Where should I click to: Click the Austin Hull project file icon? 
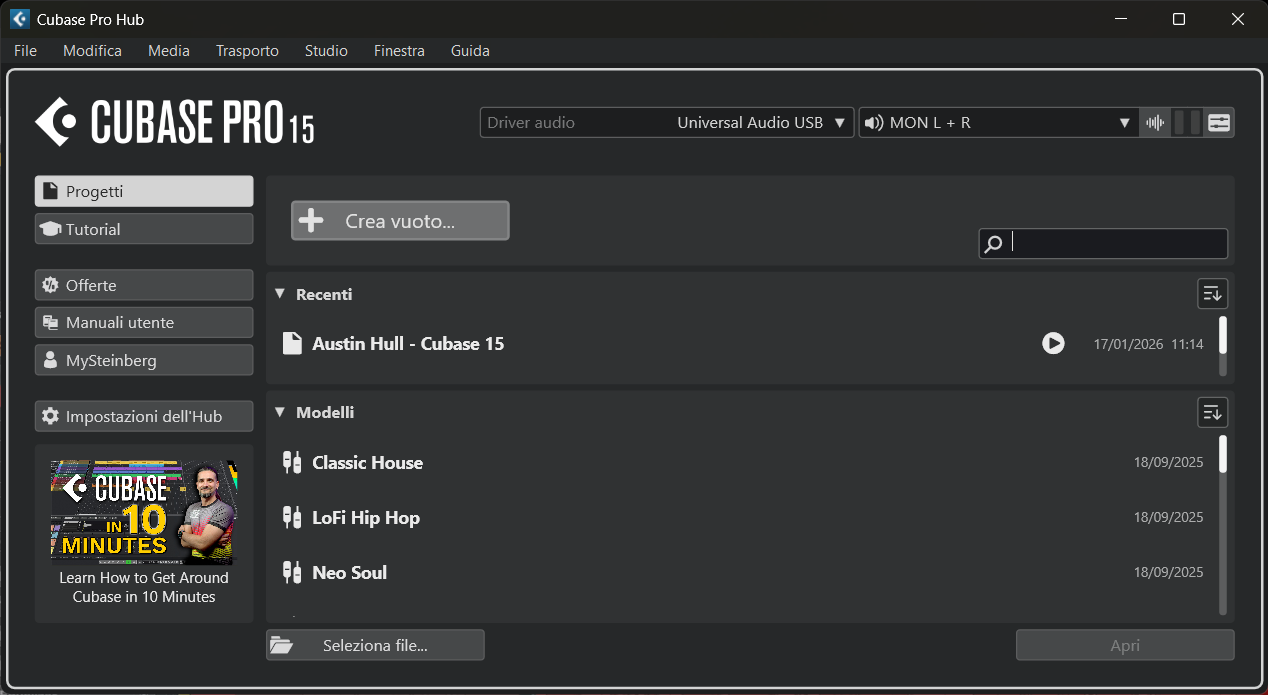coord(292,343)
